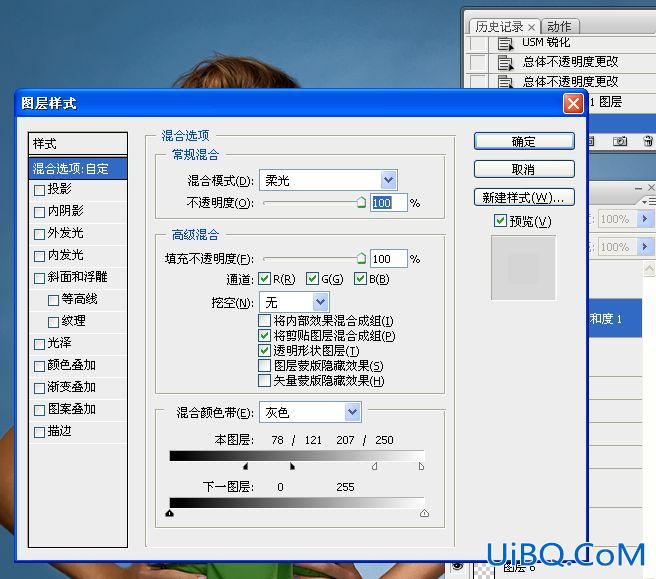Open the layer fill arrow in Layers panel

(x=645, y=247)
